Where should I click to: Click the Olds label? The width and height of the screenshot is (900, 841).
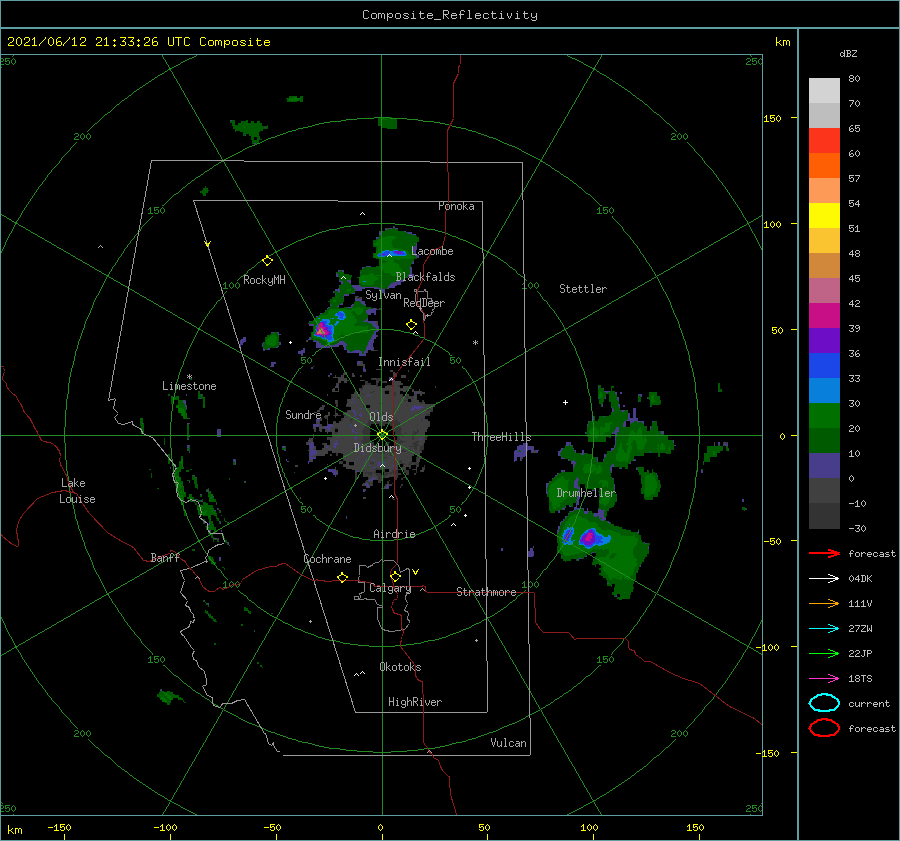[x=381, y=417]
